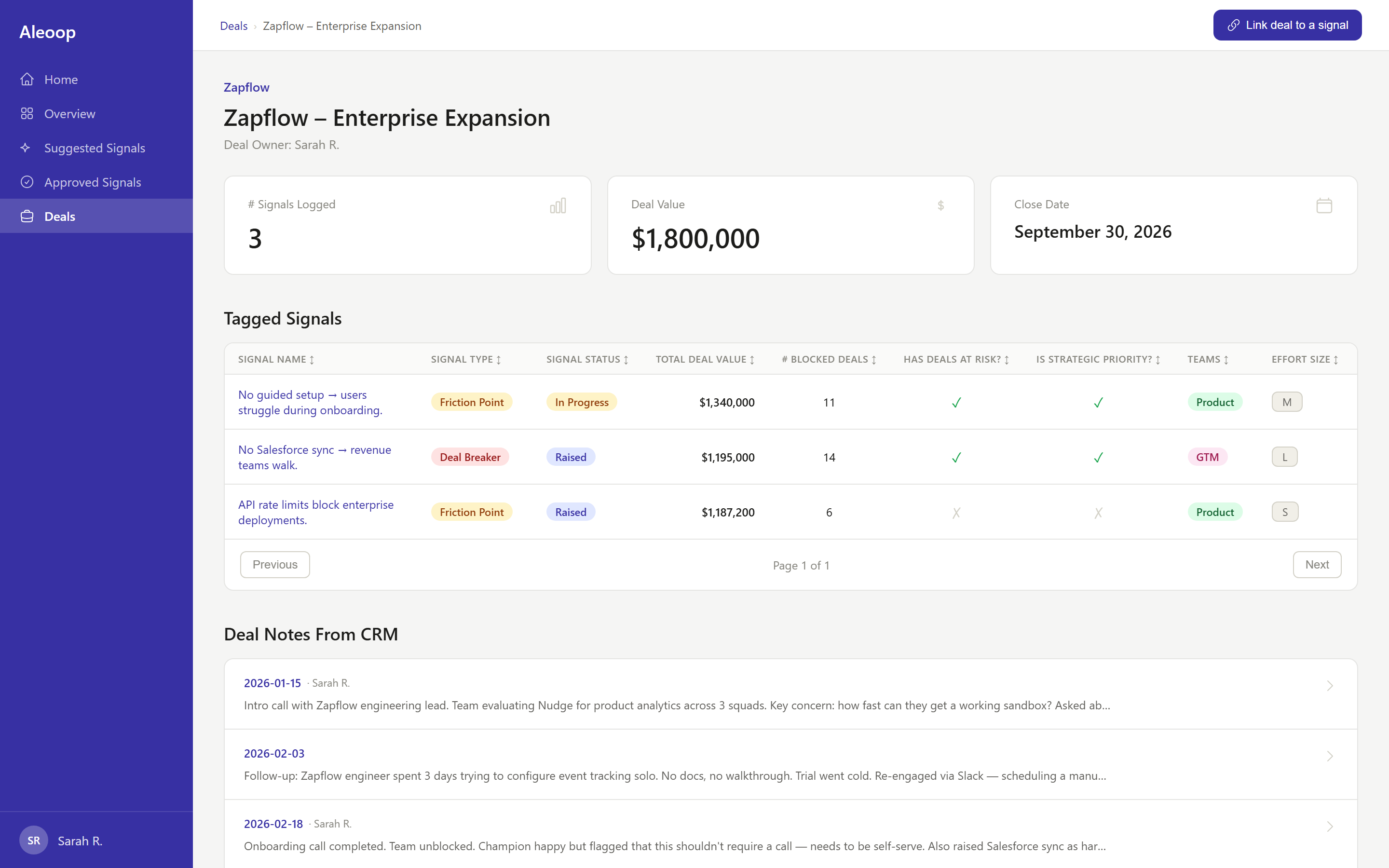Select Deals in the sidebar
1389x868 pixels.
click(96, 216)
